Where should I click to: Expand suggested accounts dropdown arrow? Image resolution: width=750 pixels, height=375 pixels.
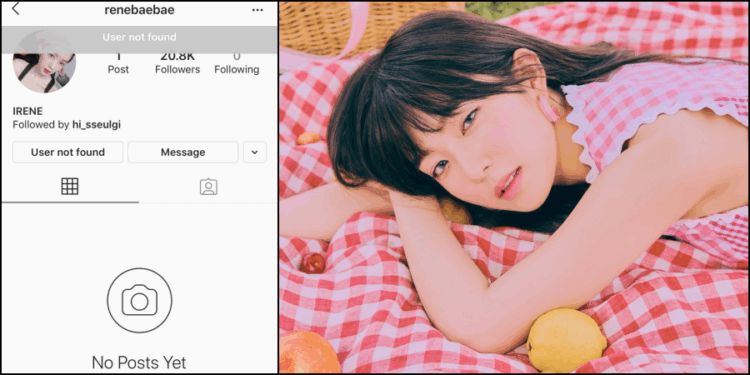(254, 152)
